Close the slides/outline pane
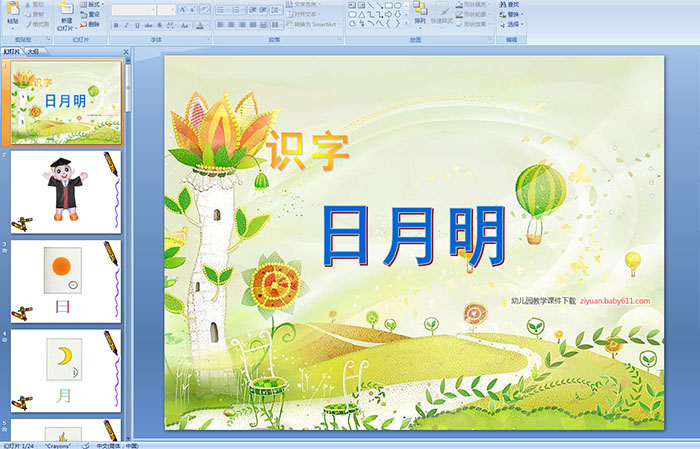Image resolution: width=700 pixels, height=449 pixels. 126,52
